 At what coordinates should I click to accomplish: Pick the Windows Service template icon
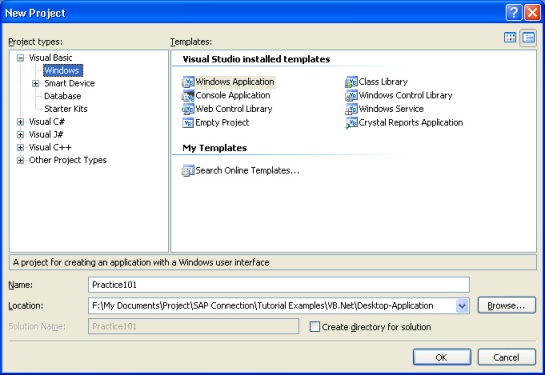click(351, 109)
